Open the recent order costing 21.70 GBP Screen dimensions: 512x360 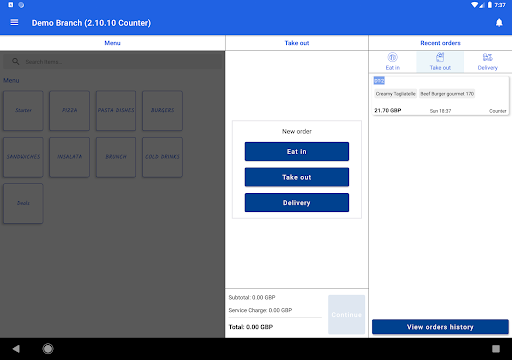click(440, 96)
